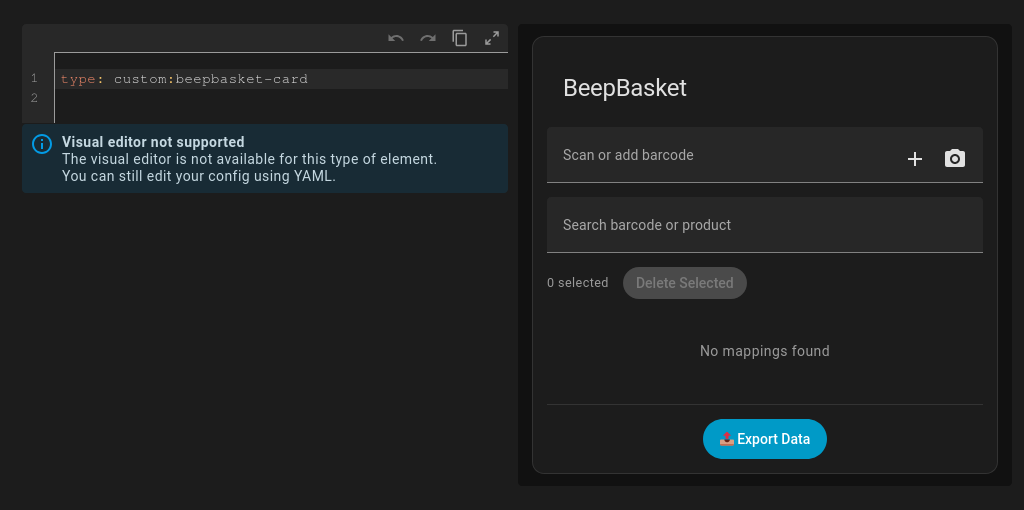Click line number 1 in the editor gutter
1024x510 pixels.
click(x=34, y=79)
